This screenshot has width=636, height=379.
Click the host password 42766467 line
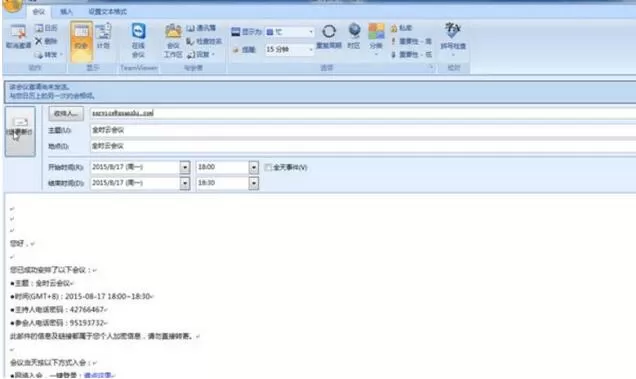(x=58, y=310)
